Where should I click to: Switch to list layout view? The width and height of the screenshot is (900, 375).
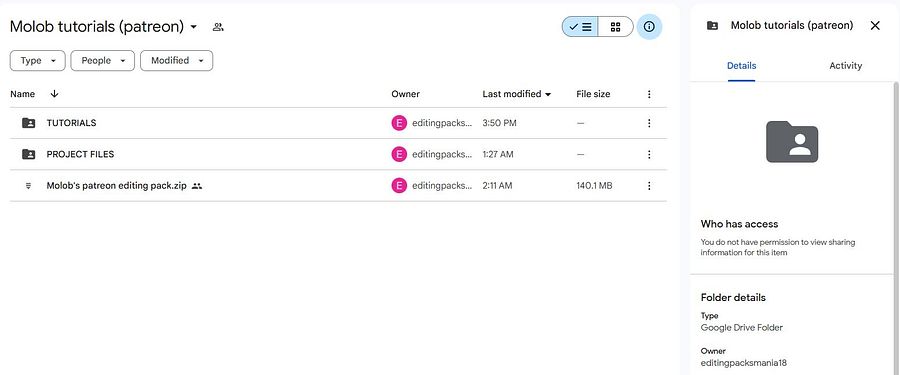[580, 26]
